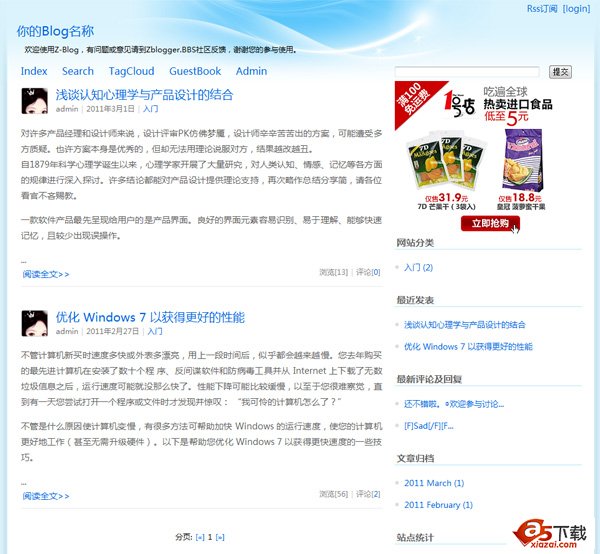Viewport: 600px width, 554px height.
Task: Open the Admin navigation link
Action: pyautogui.click(x=251, y=71)
